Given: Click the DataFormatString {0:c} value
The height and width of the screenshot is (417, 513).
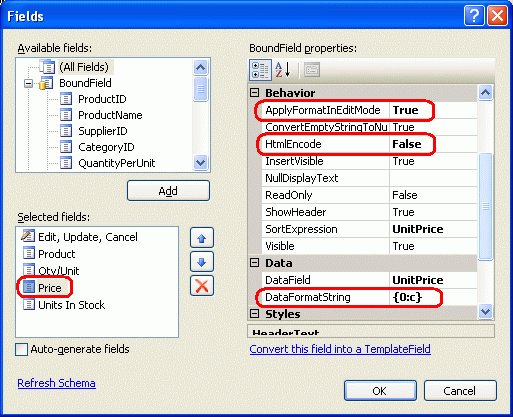Looking at the screenshot, I should click(433, 297).
